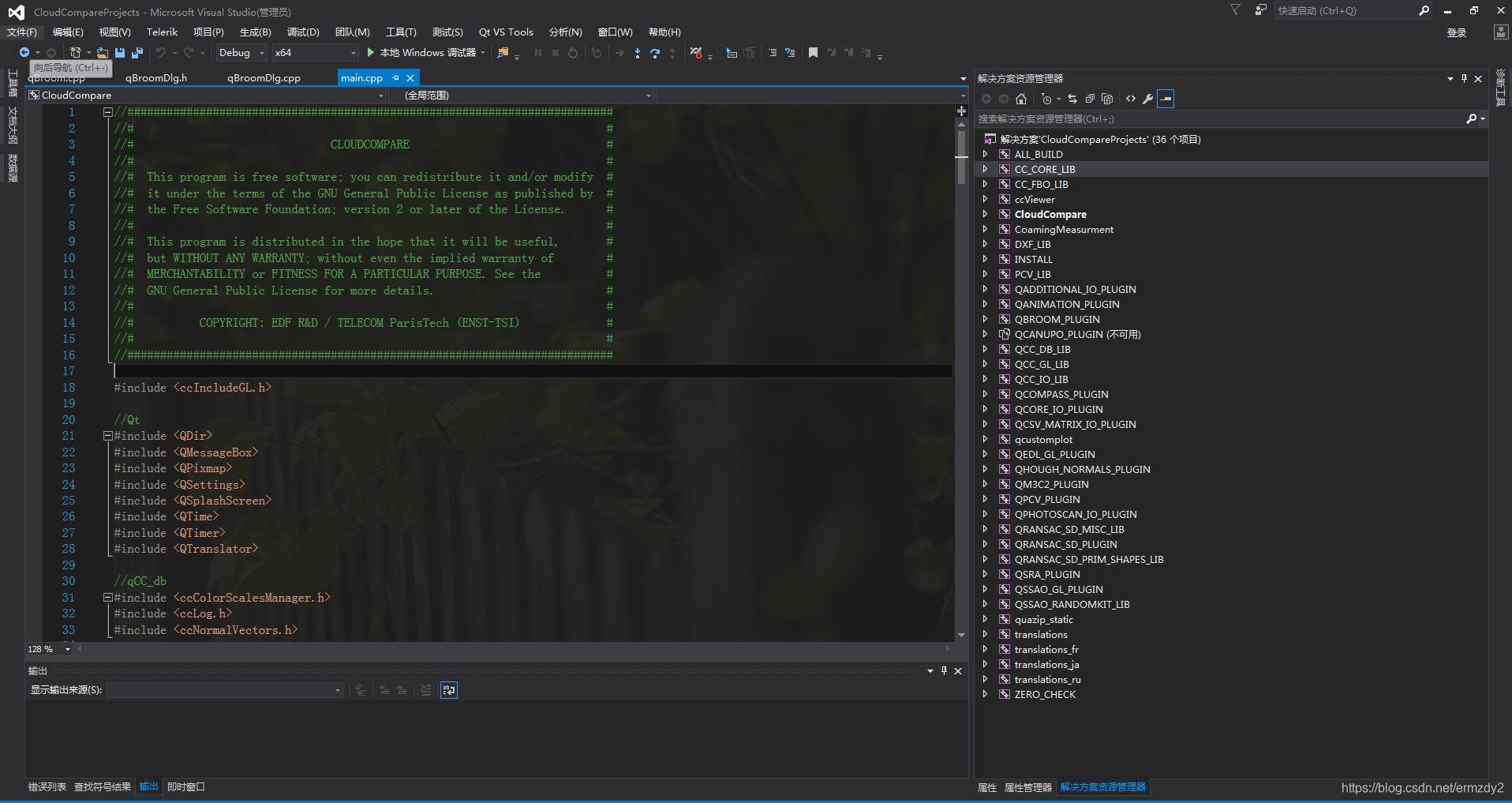Screen dimensions: 1512x803
Task: Expand the CC_CORE_LIB project node
Action: (x=985, y=169)
